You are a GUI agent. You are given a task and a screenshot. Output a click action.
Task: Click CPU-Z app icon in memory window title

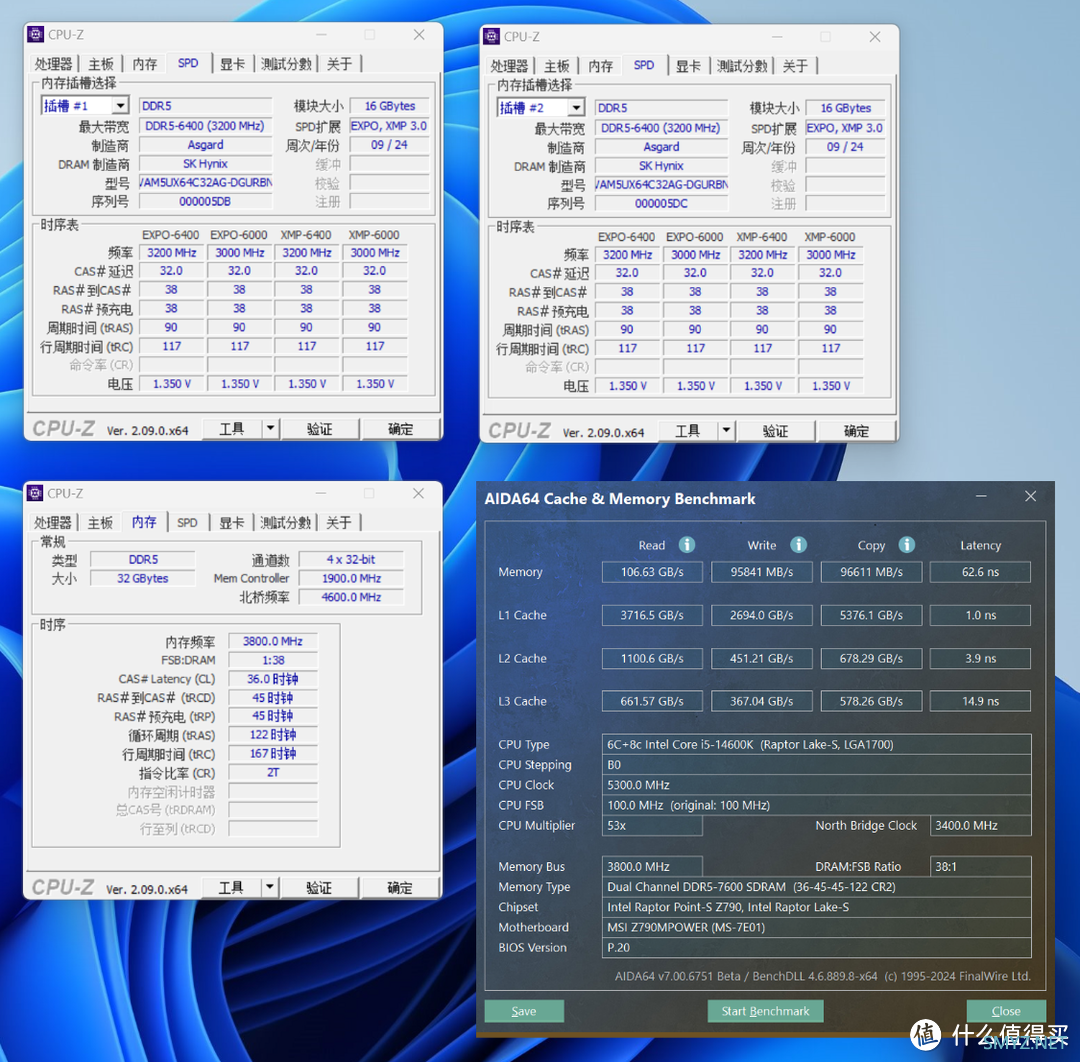35,493
